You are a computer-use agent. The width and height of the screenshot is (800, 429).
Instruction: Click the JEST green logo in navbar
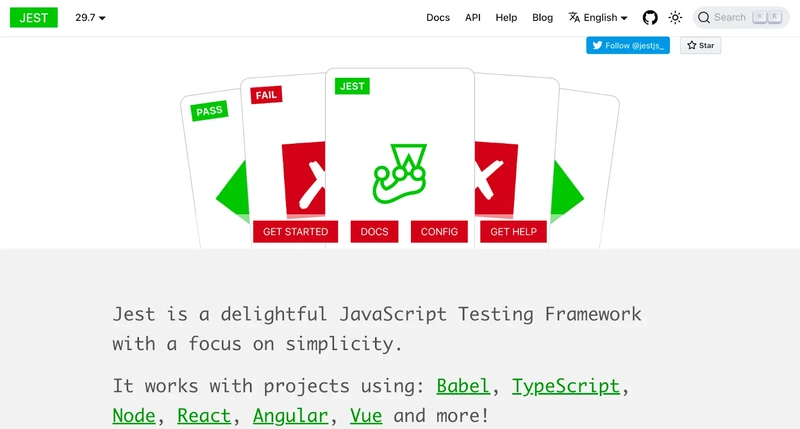click(x=34, y=17)
